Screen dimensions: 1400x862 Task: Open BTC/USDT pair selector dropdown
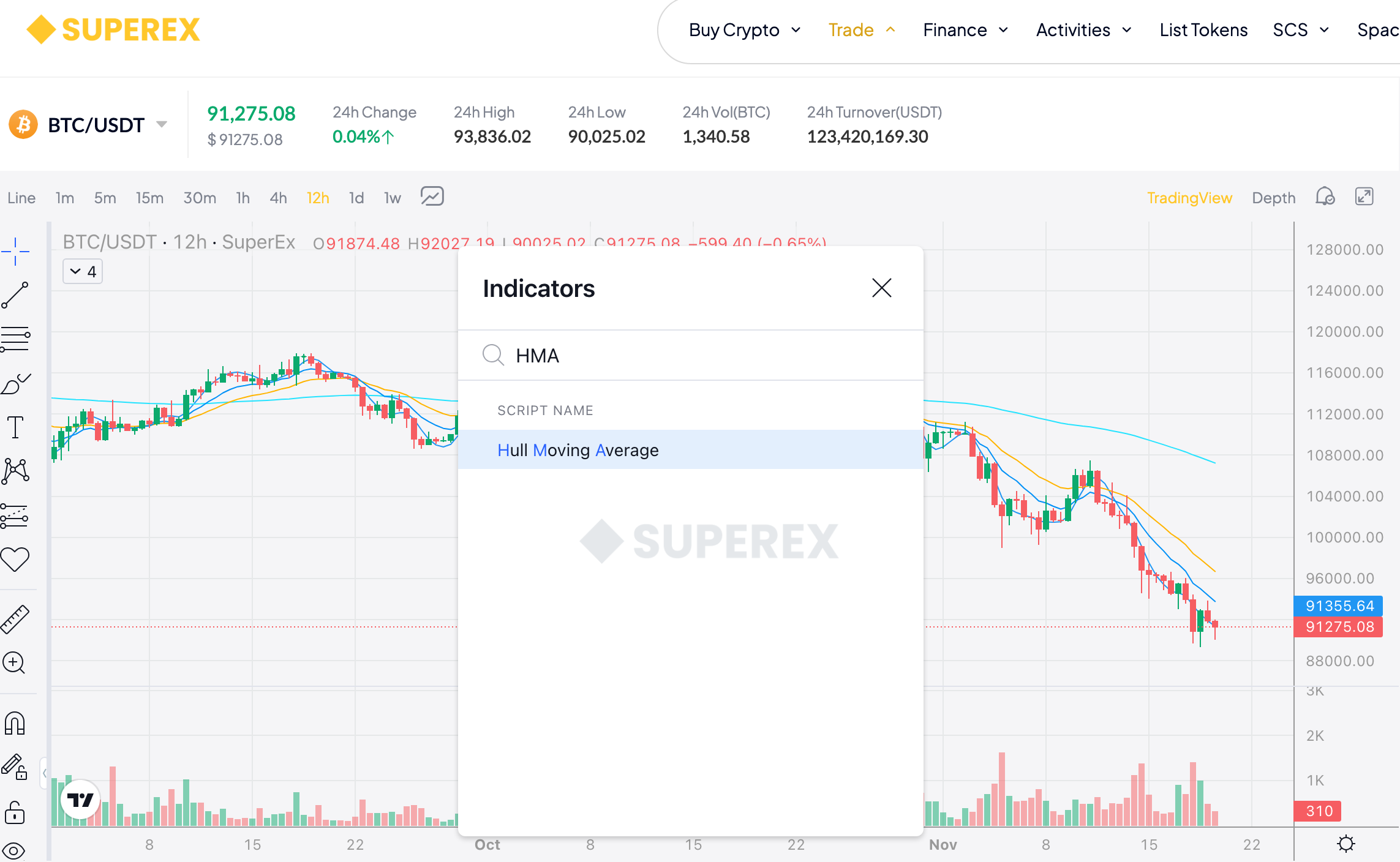pos(162,125)
